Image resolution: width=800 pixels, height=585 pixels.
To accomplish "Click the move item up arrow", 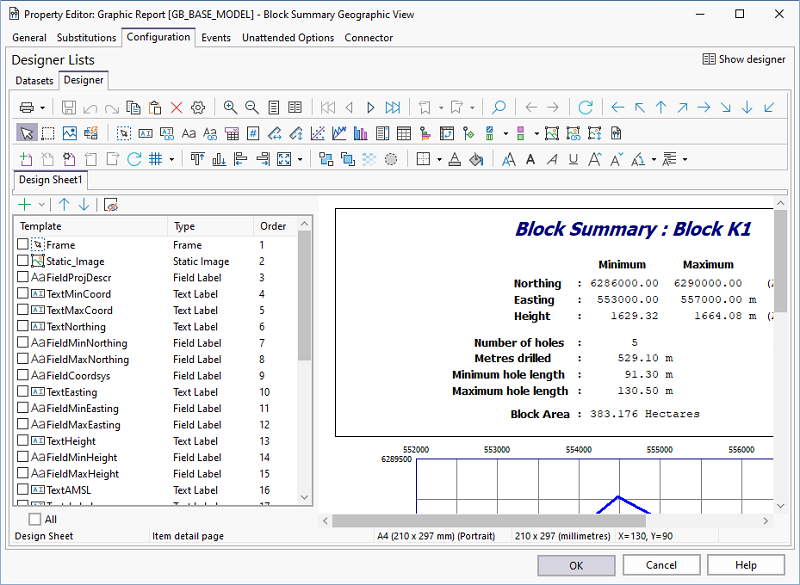I will [x=64, y=204].
